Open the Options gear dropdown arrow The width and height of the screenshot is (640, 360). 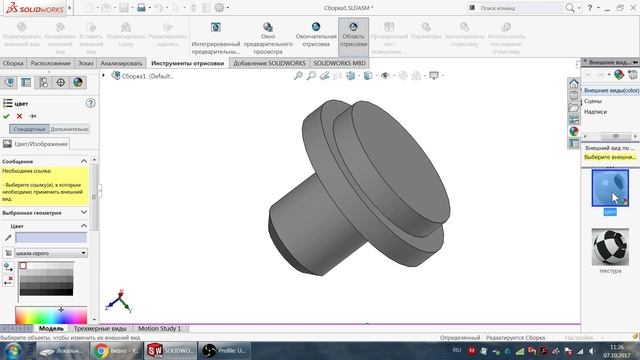click(227, 8)
